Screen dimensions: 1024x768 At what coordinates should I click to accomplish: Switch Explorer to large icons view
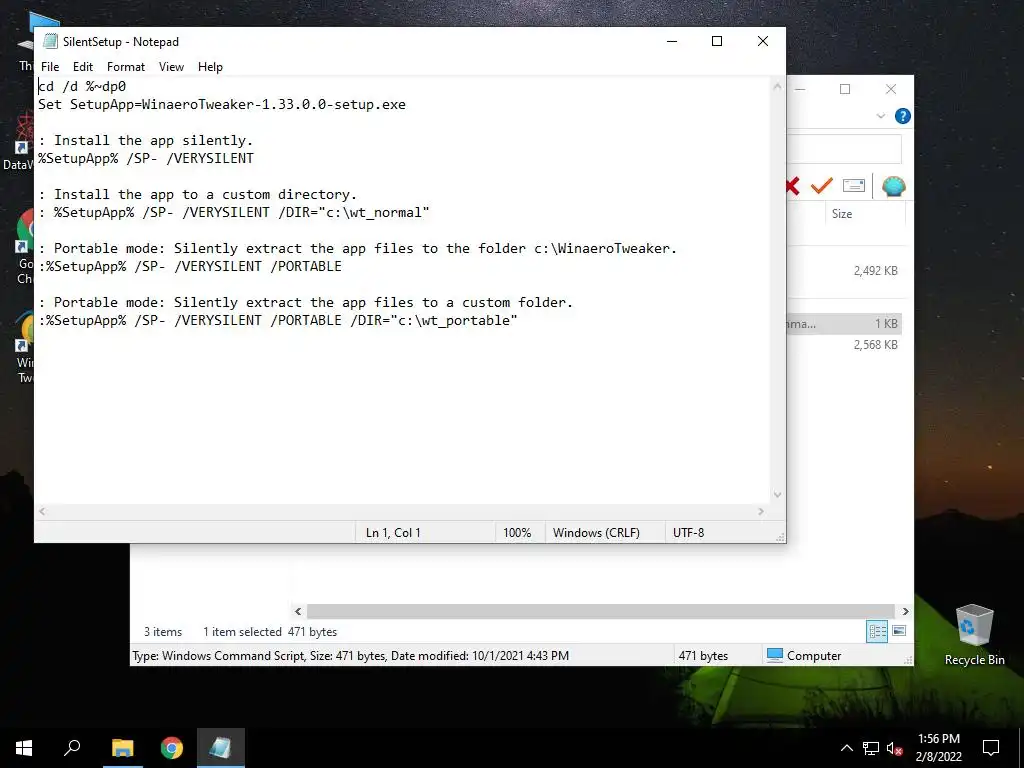tap(899, 631)
